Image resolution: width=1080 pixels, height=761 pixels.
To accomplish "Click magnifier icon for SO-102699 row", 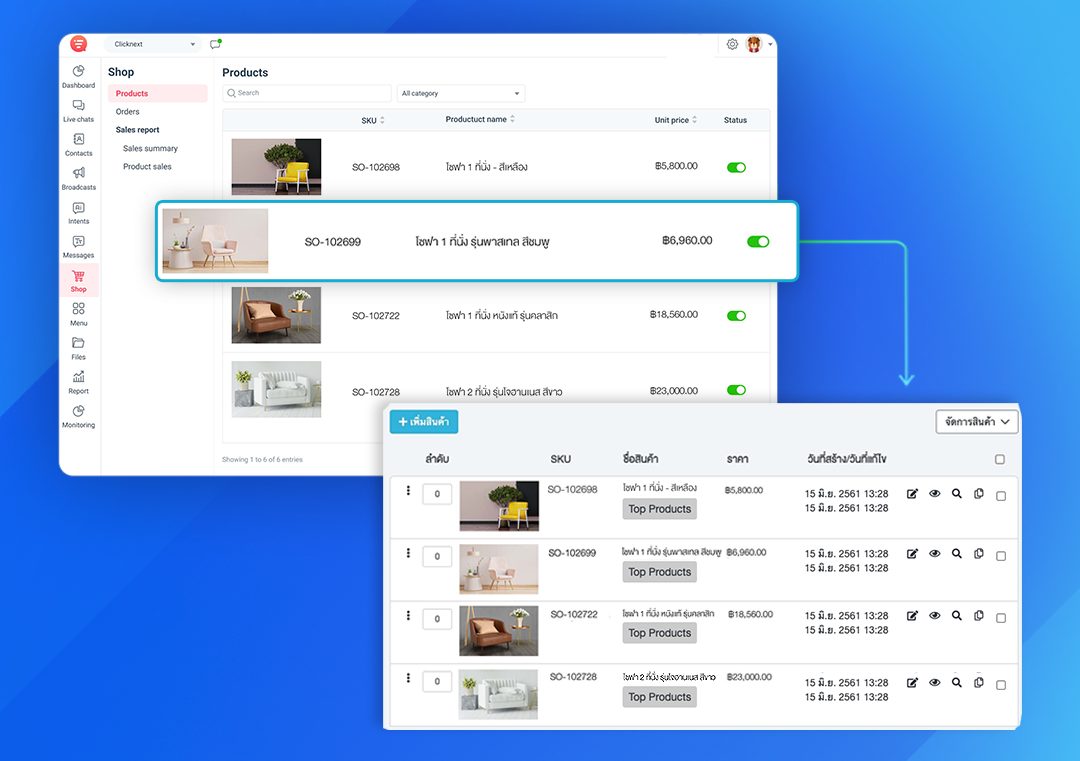I will tap(957, 553).
